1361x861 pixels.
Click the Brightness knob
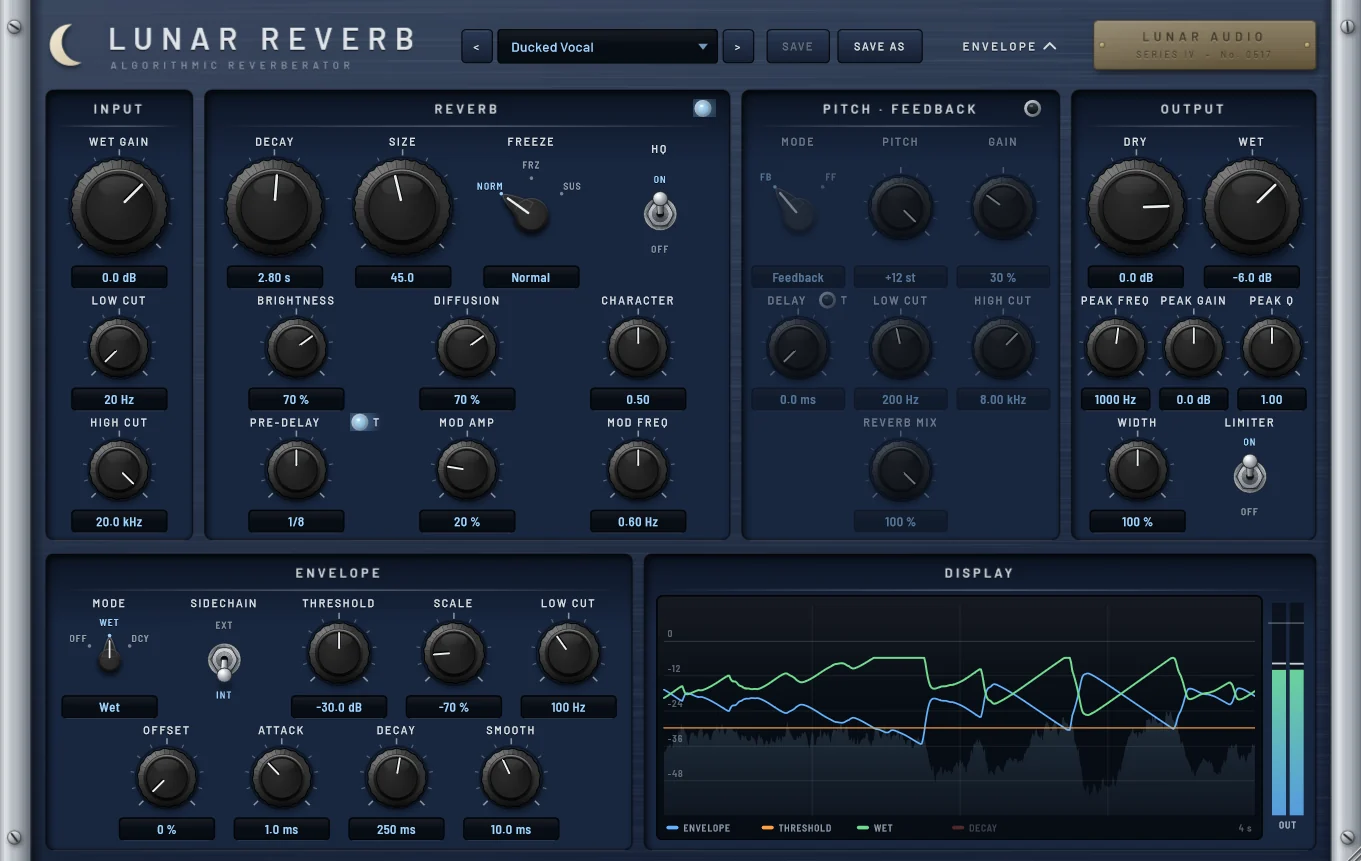pos(296,349)
